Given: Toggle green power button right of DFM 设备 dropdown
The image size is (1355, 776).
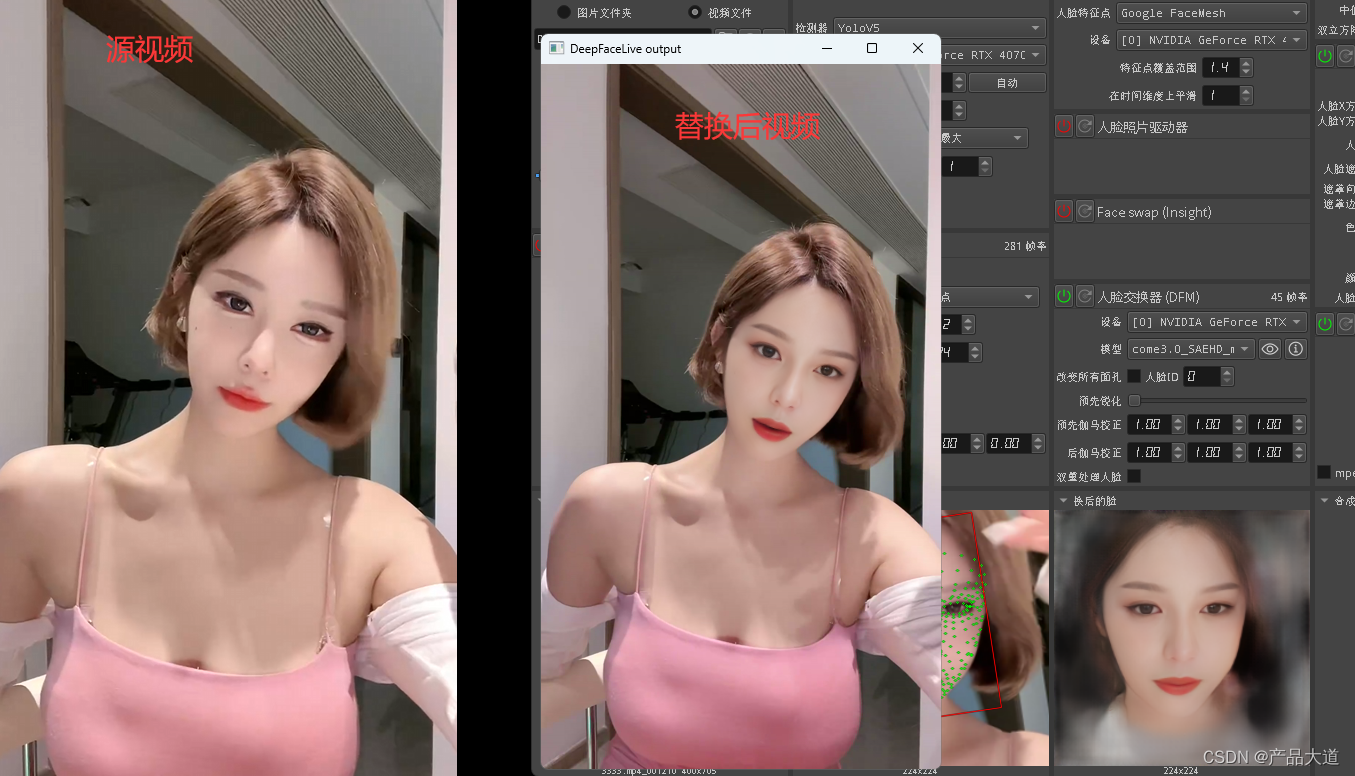Looking at the screenshot, I should pos(1325,323).
